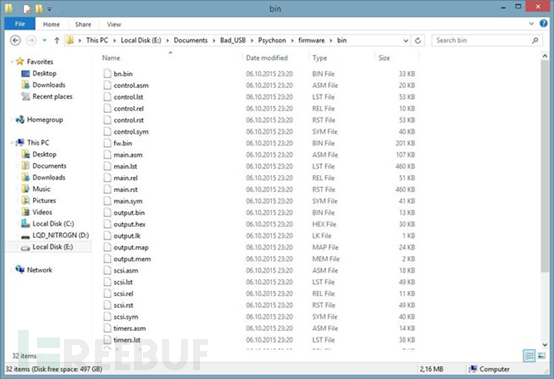
Task: Click the main.sym file icon
Action: (x=107, y=201)
